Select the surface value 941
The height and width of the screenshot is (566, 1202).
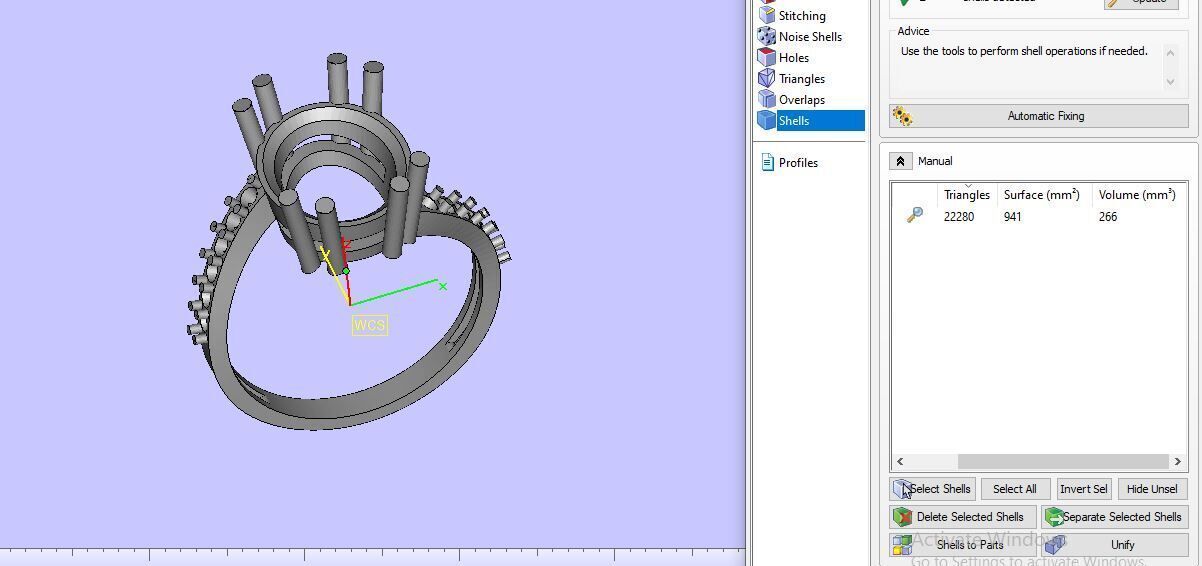point(1013,217)
